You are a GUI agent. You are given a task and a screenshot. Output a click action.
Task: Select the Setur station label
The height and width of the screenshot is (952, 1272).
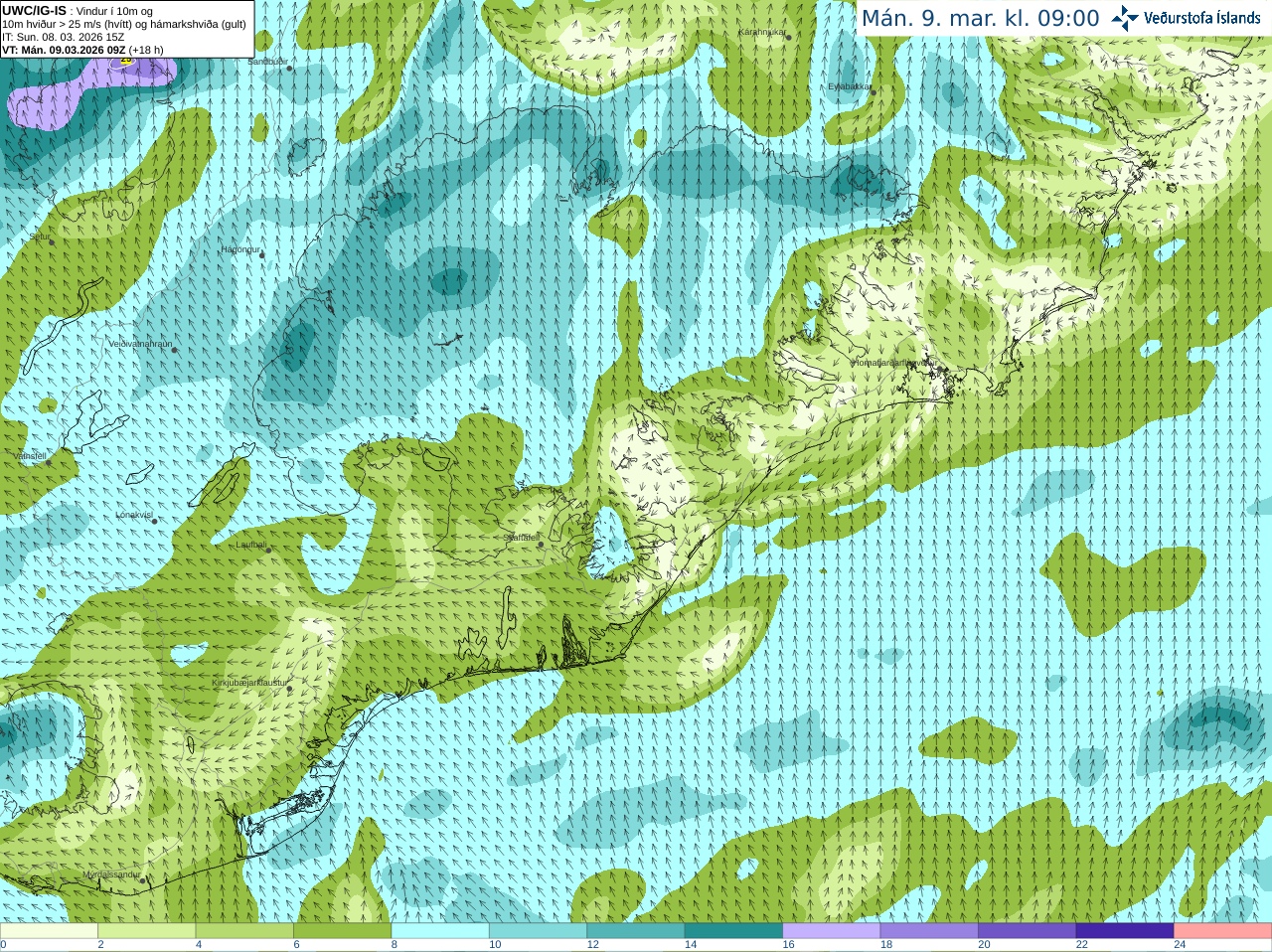click(39, 238)
